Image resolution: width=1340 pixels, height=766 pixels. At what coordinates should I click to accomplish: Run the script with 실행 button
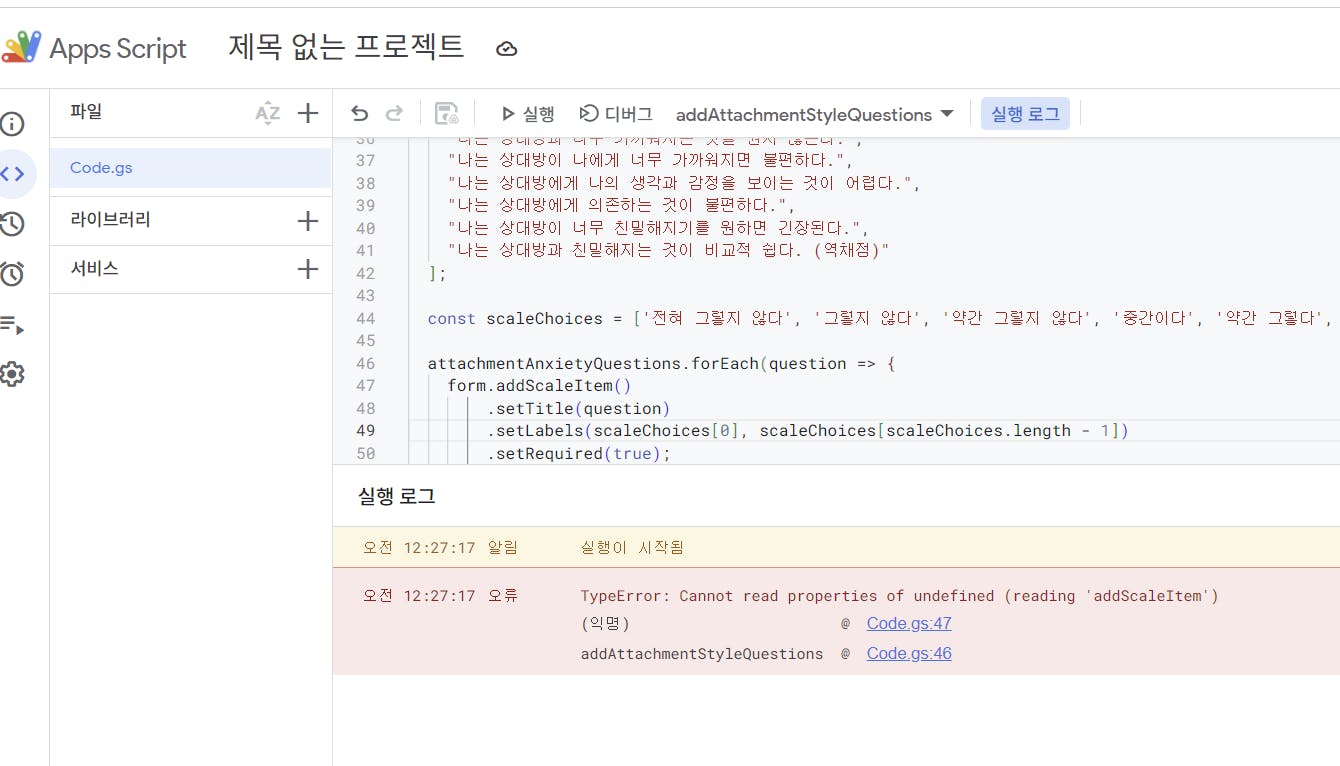pos(528,114)
